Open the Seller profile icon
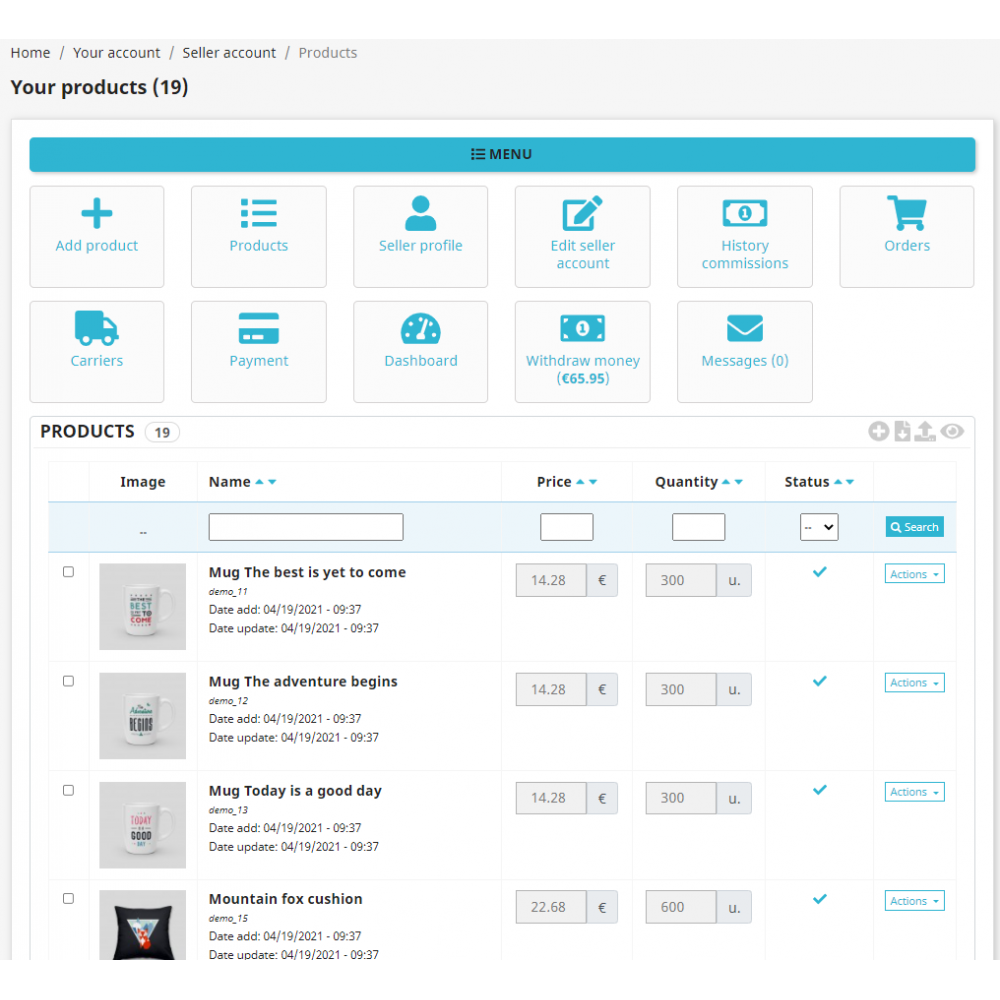The height and width of the screenshot is (1000, 1000). coord(420,212)
